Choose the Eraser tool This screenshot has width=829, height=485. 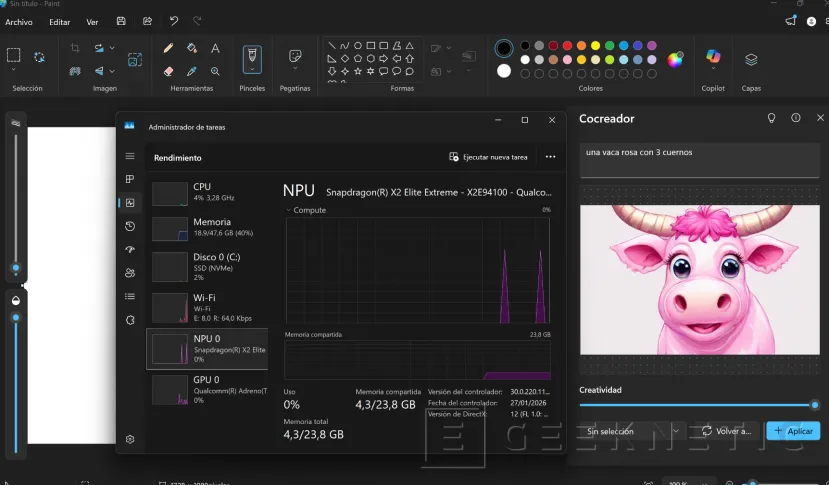click(168, 71)
